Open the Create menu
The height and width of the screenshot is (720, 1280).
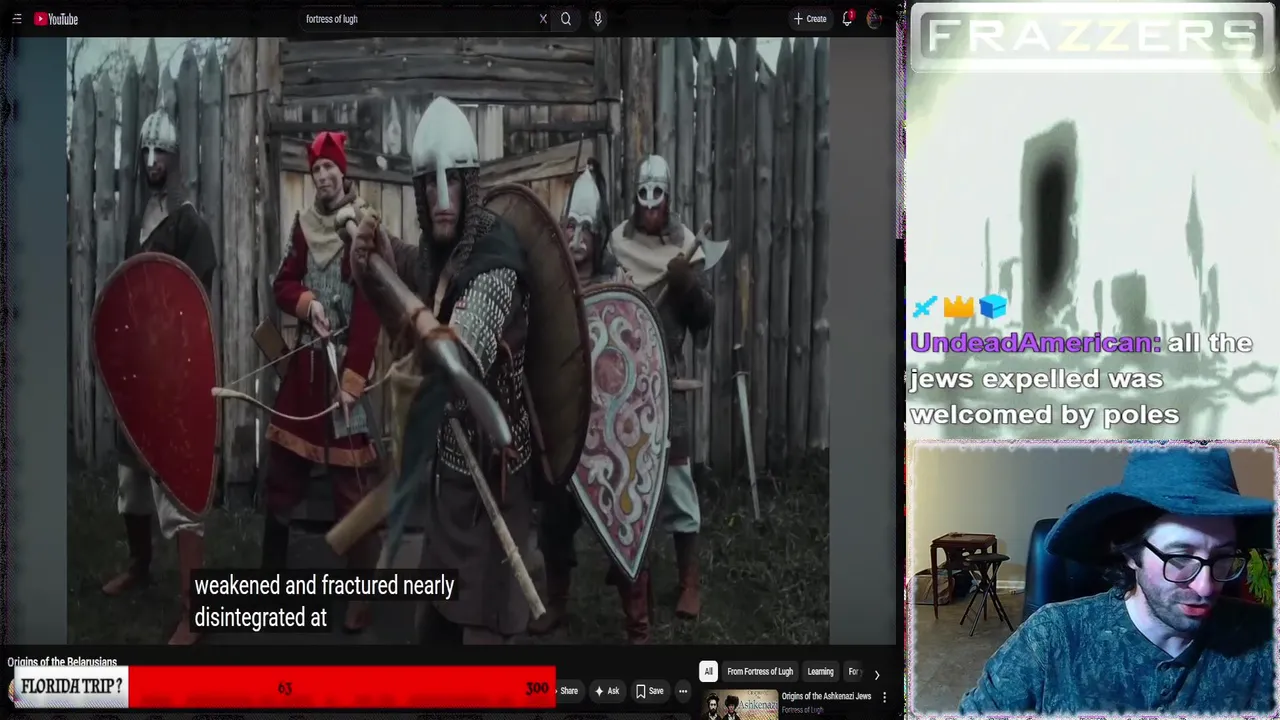tap(810, 19)
